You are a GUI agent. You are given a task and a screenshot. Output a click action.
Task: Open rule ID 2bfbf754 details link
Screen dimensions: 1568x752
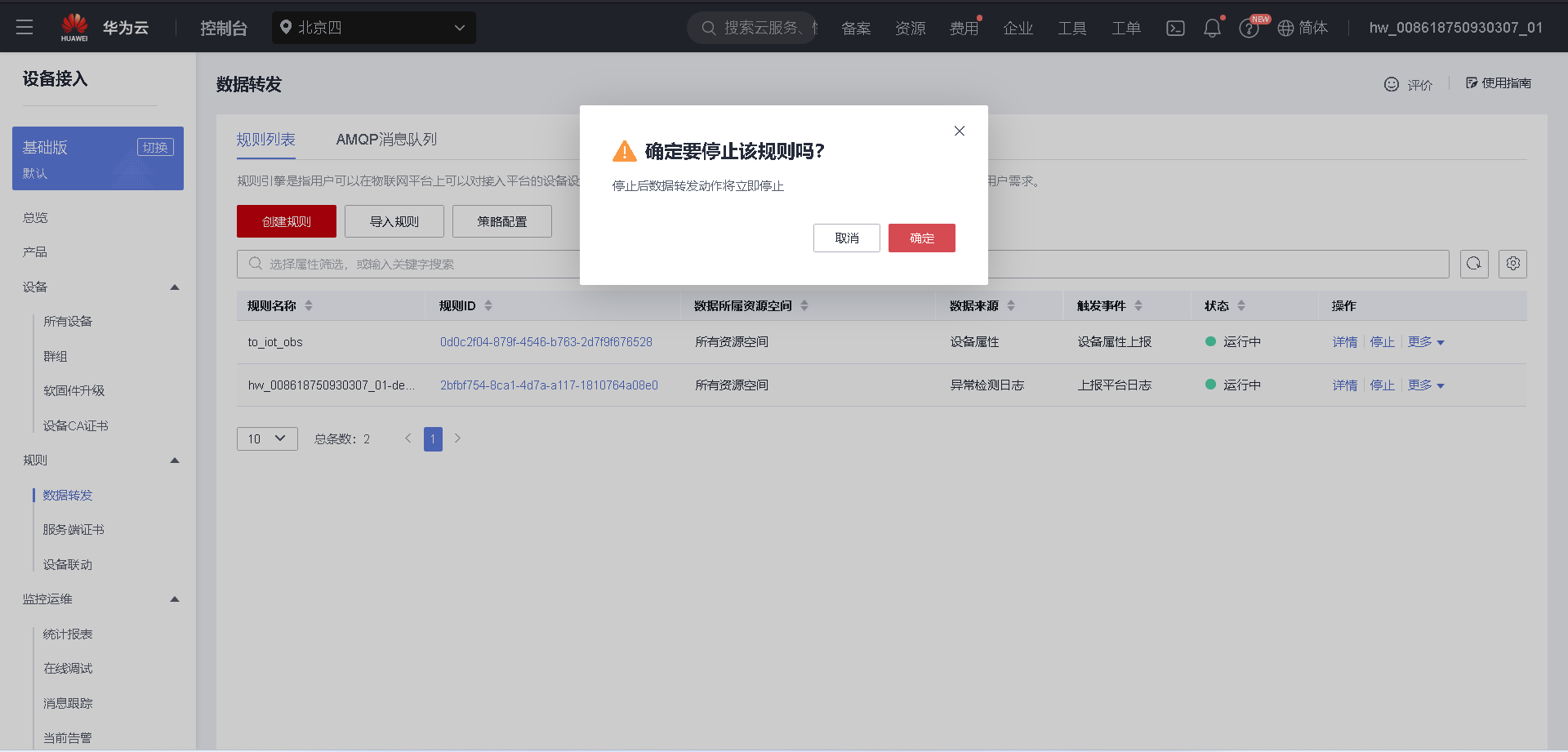[549, 385]
